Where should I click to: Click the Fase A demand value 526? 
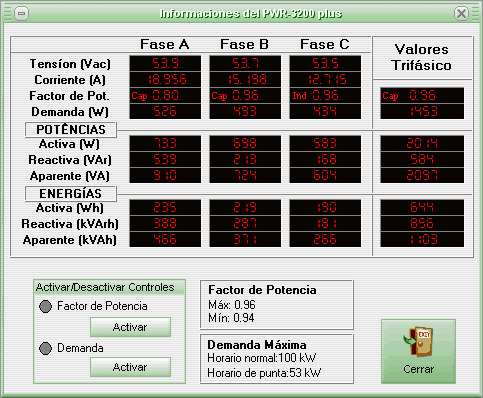[165, 111]
